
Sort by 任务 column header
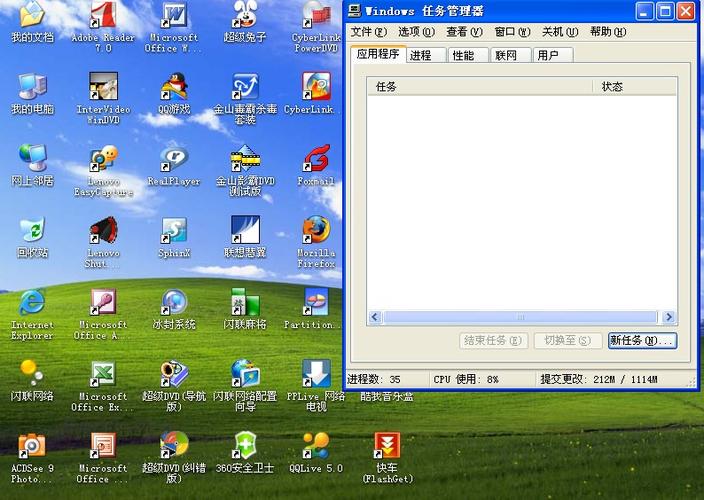[x=480, y=86]
